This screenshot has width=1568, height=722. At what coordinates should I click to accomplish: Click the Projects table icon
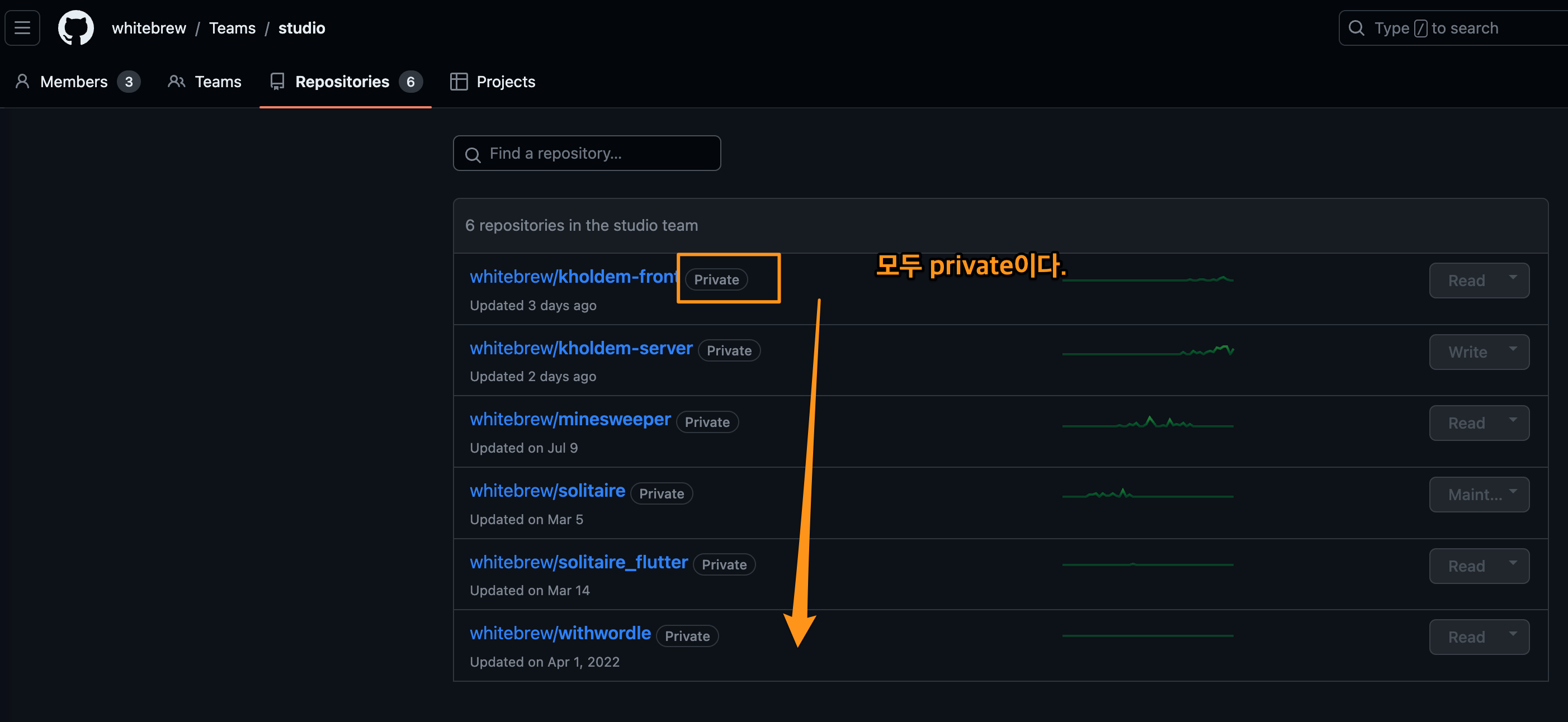coord(459,82)
